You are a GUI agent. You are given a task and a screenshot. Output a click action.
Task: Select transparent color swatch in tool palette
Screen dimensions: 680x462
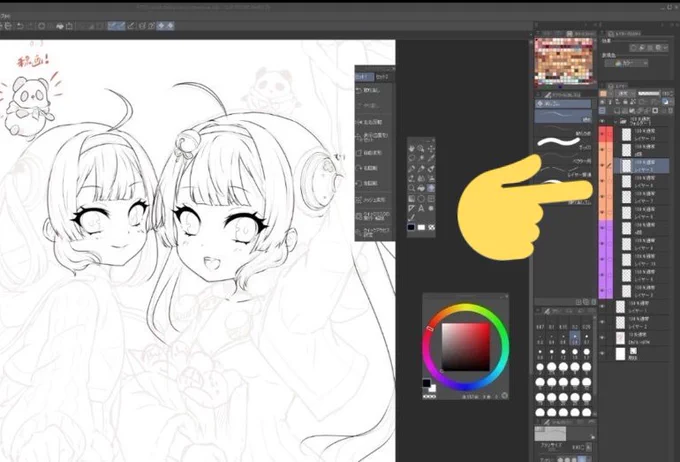click(x=431, y=227)
